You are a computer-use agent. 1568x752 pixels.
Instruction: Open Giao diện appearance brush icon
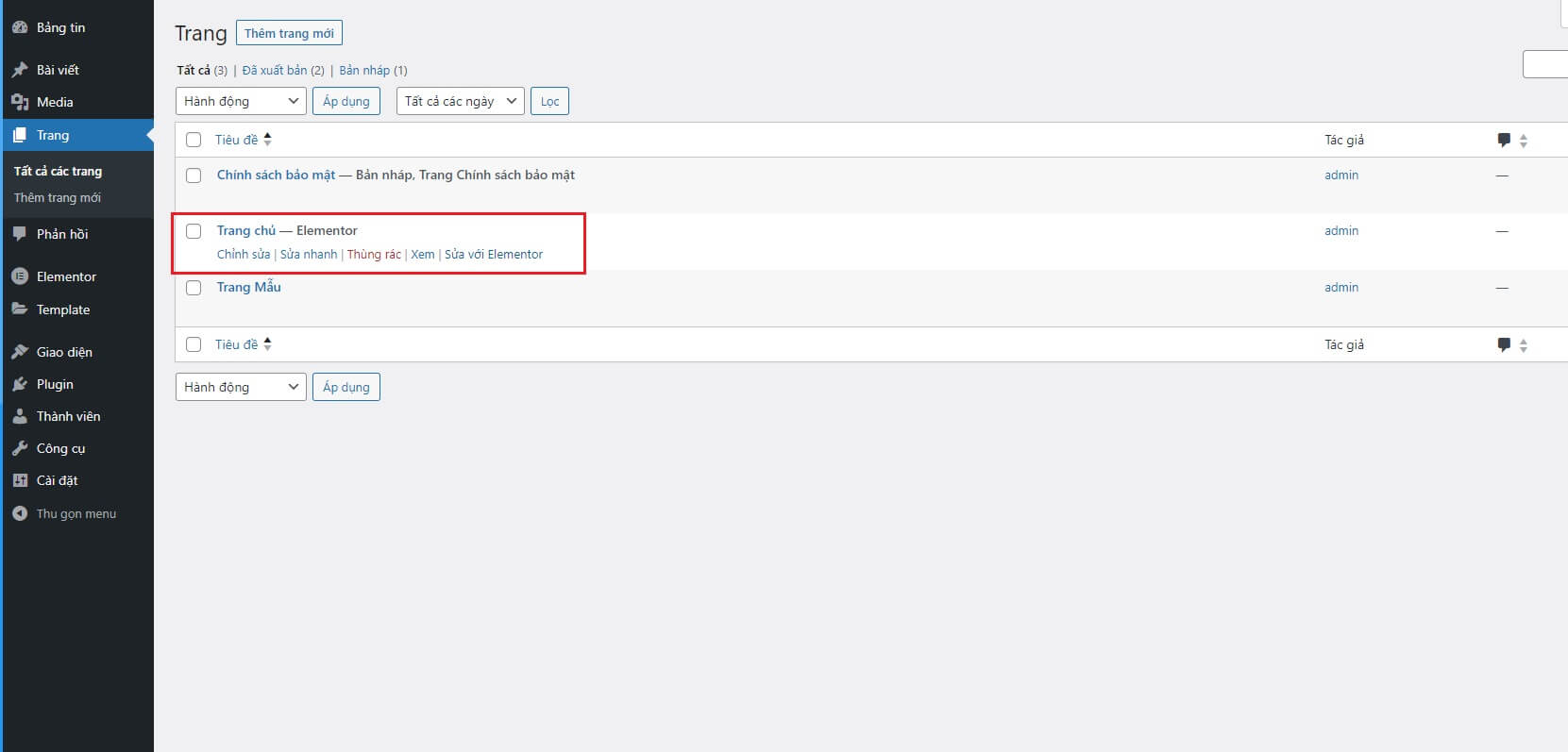pos(20,352)
